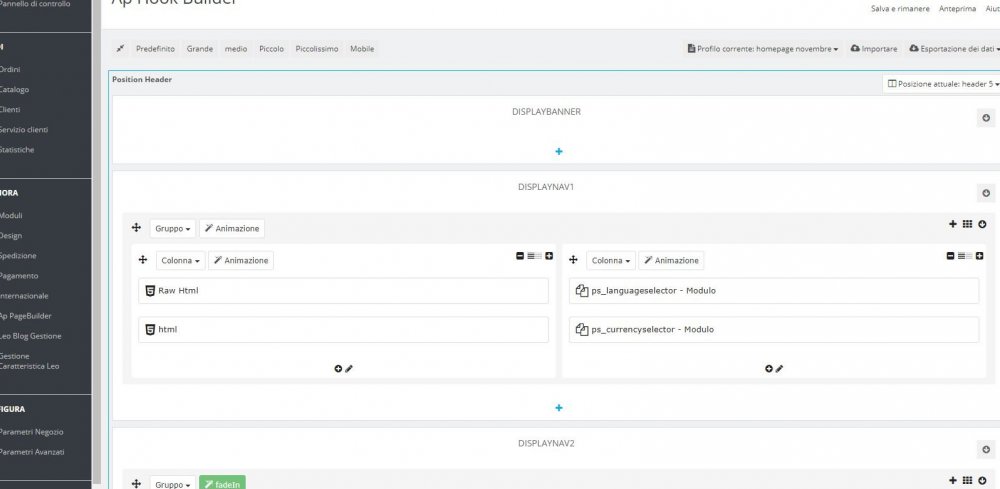
Task: Click the add column plus in DISPLAYNAV1 group
Action: coord(953,224)
